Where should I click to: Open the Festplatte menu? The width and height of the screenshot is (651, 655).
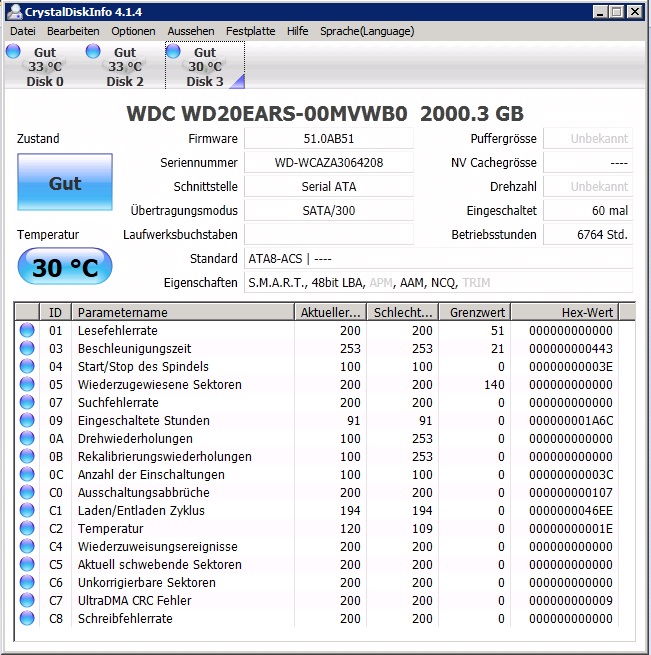coord(251,31)
